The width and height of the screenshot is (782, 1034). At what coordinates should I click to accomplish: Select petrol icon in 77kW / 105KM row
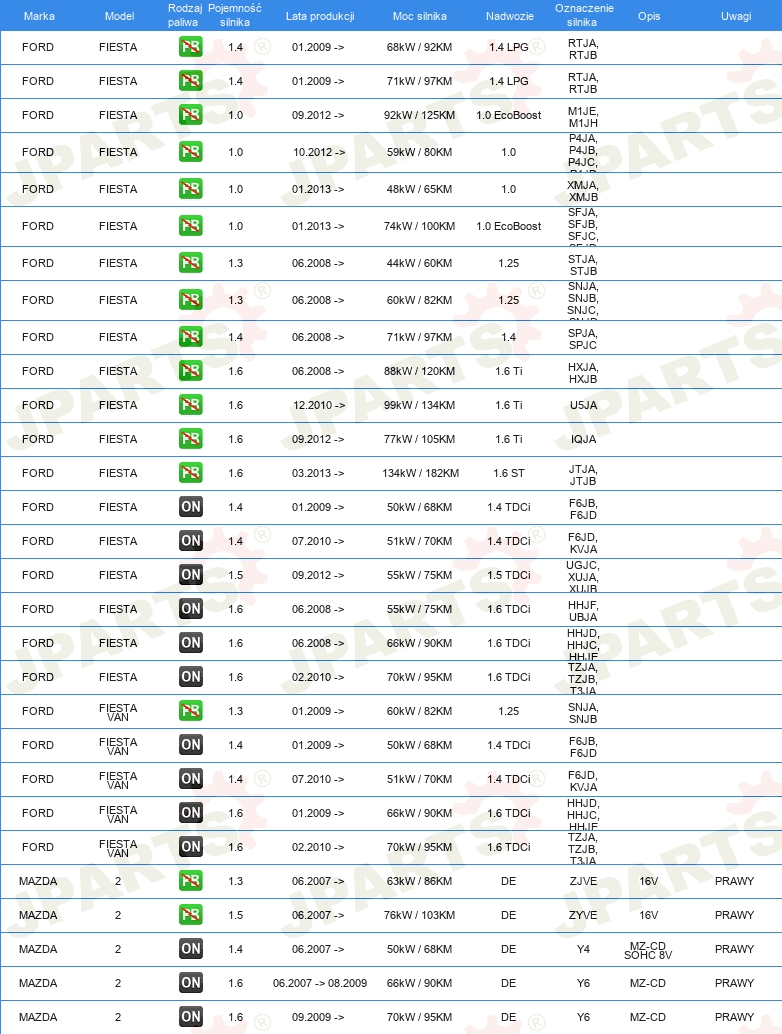pos(191,439)
